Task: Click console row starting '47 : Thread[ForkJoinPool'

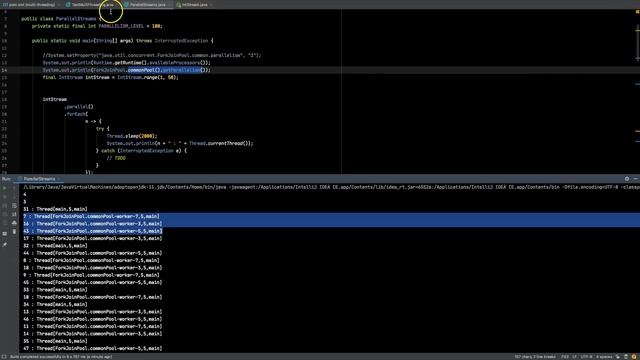Action: pos(92,348)
